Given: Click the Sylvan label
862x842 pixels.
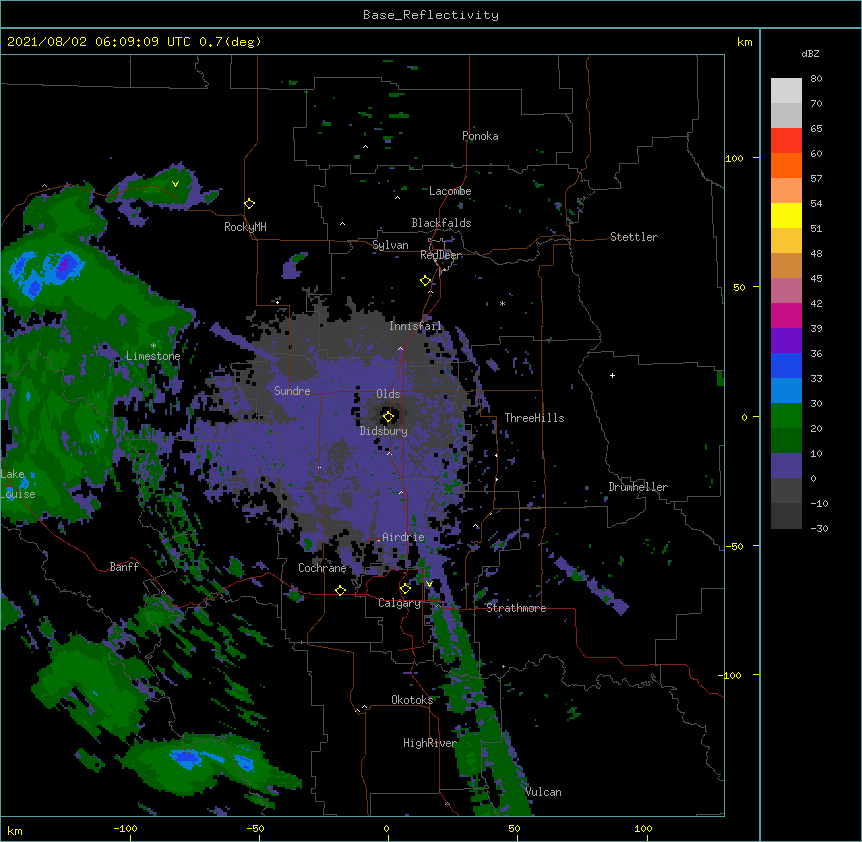Looking at the screenshot, I should click(390, 245).
